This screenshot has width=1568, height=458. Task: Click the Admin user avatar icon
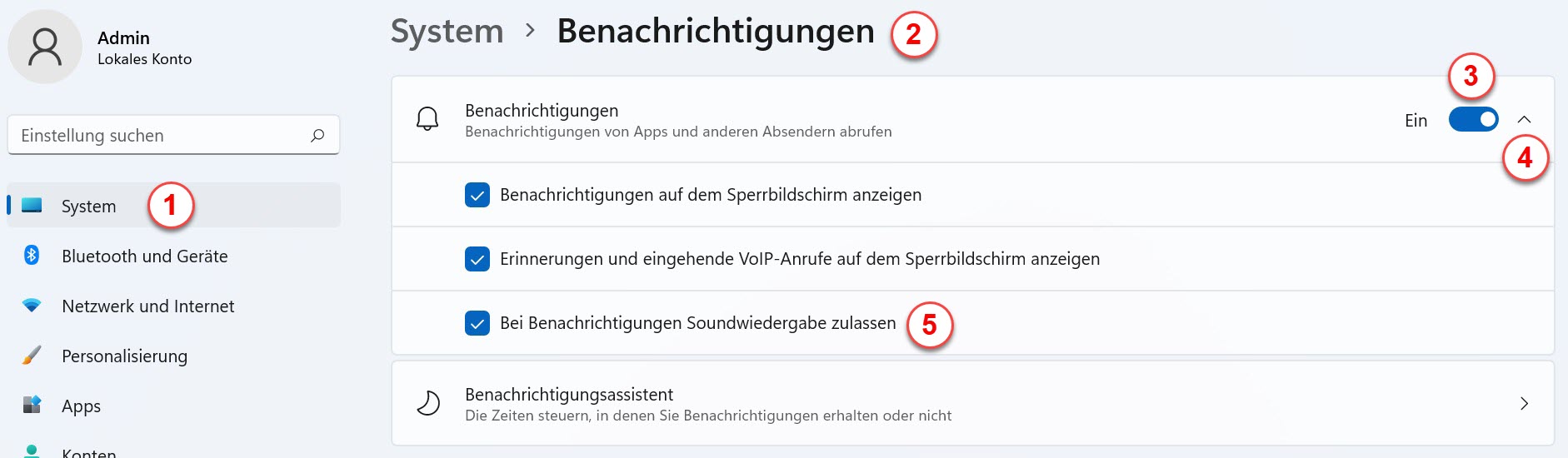[45, 47]
